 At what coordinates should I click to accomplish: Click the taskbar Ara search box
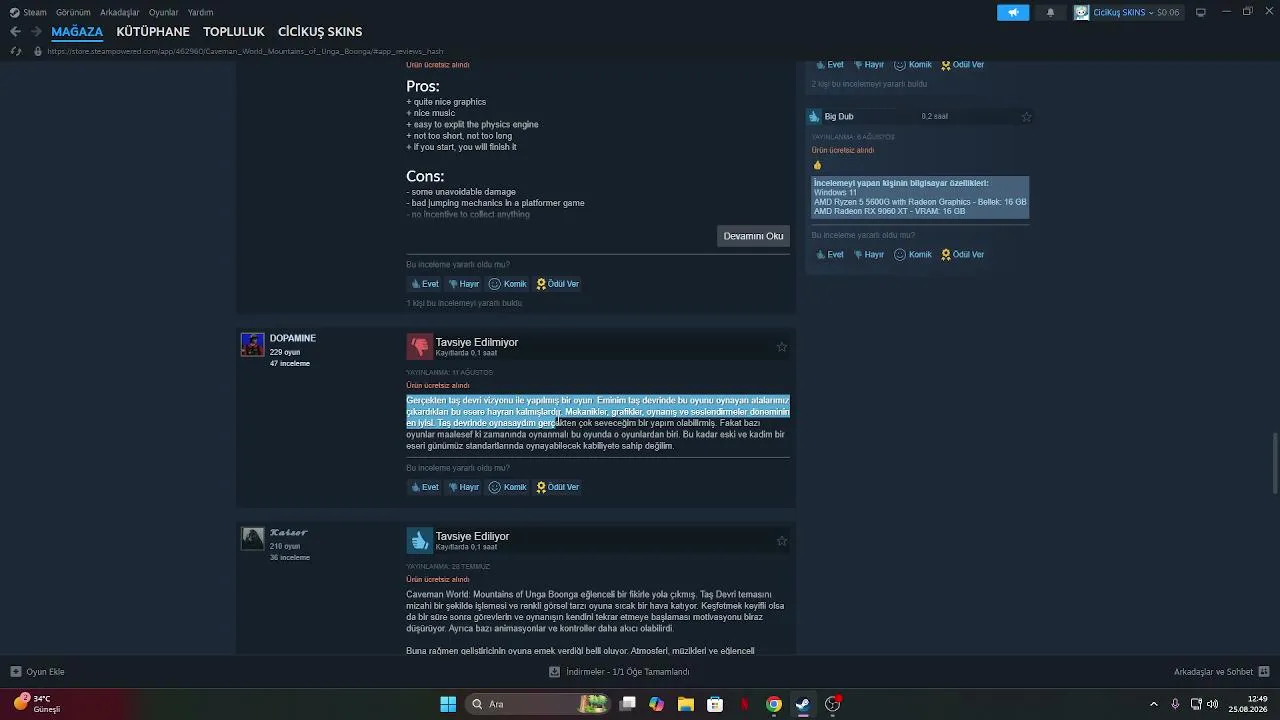(x=539, y=704)
